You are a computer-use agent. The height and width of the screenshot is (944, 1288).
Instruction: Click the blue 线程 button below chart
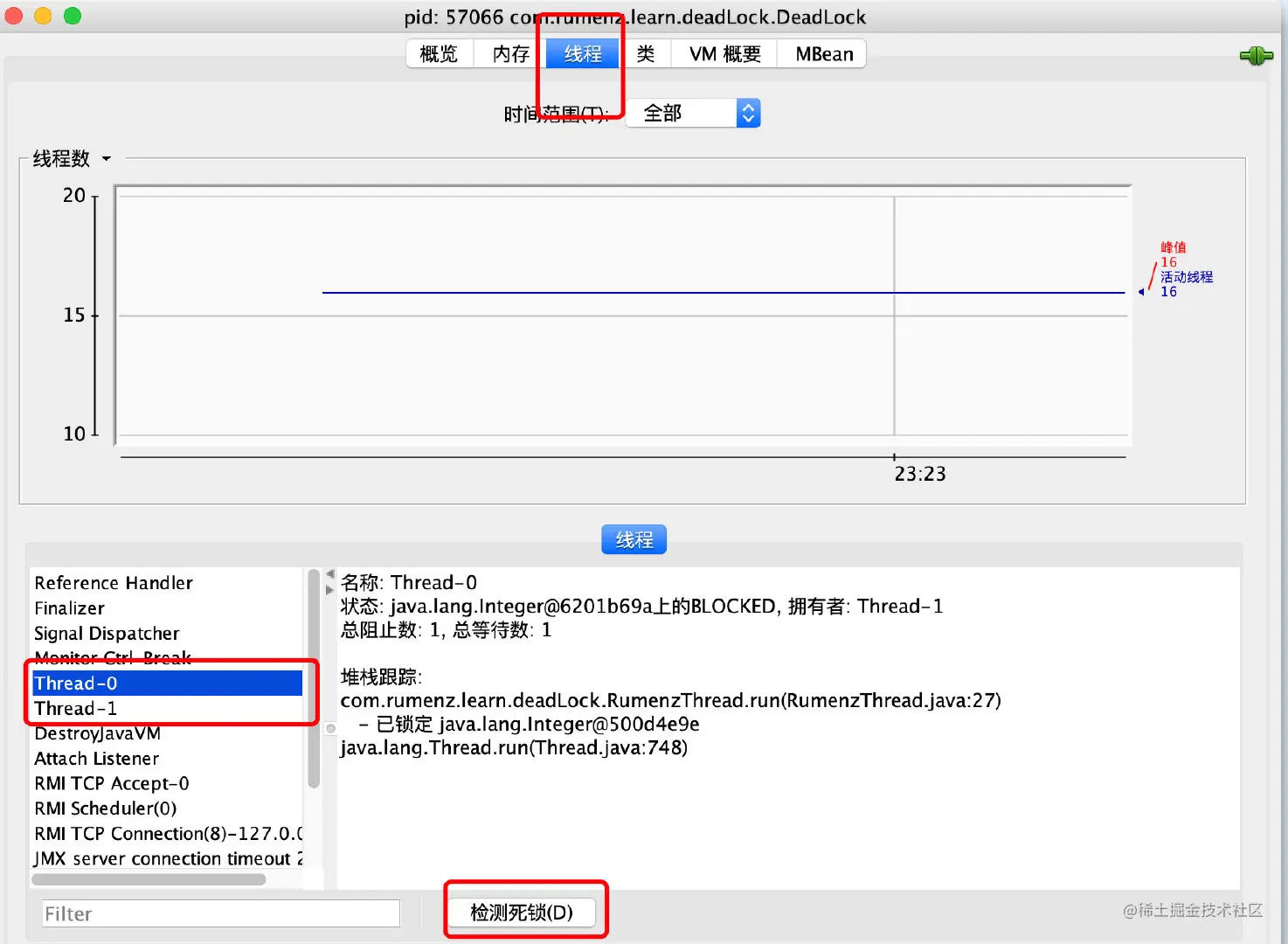(x=634, y=540)
